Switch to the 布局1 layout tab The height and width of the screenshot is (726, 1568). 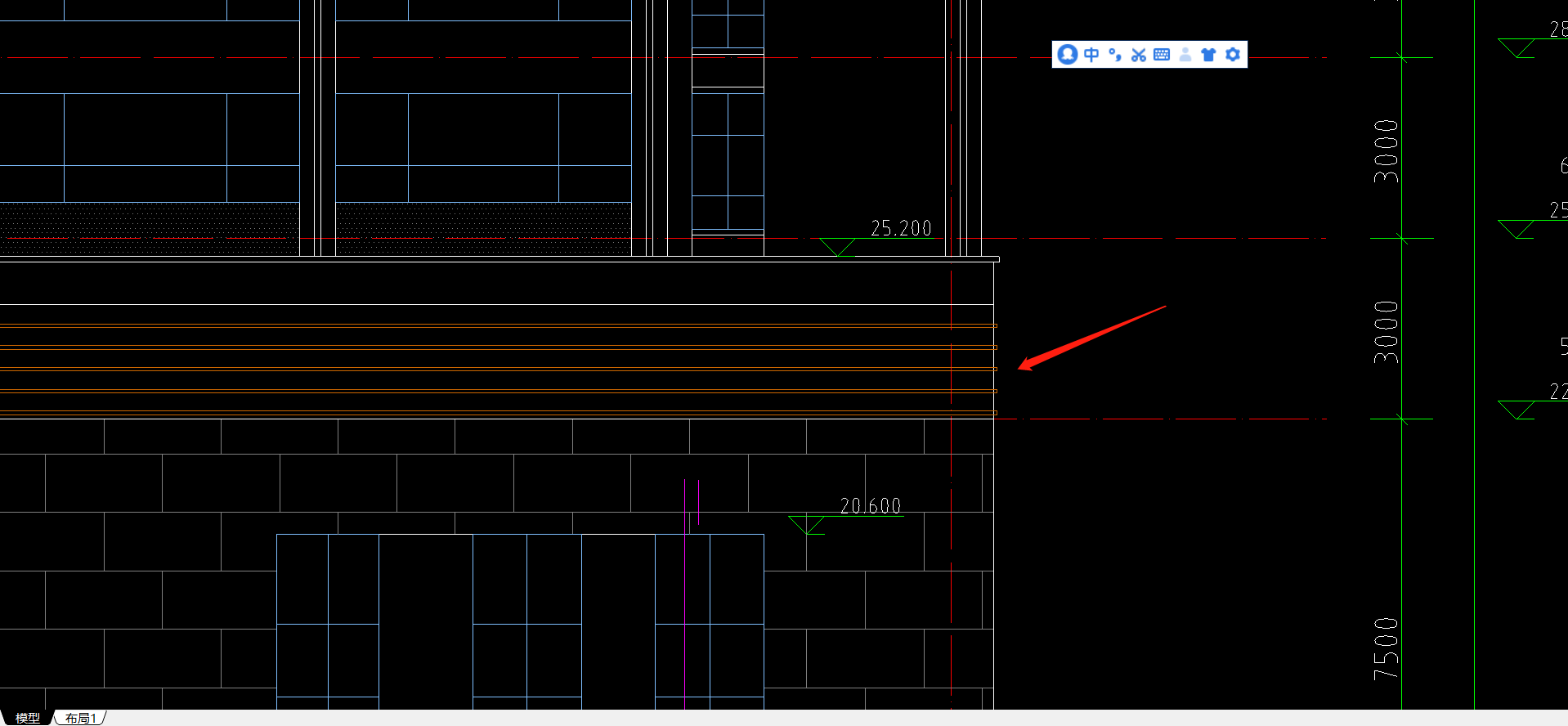point(80,718)
